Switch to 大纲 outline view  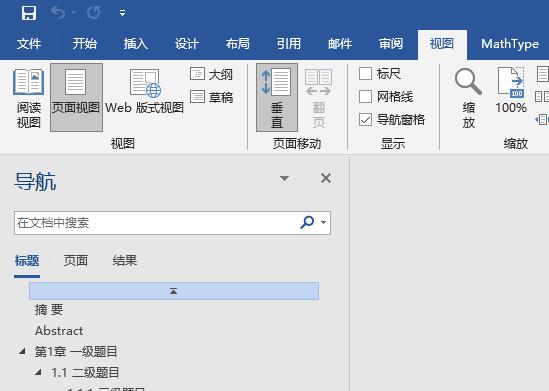coord(211,74)
